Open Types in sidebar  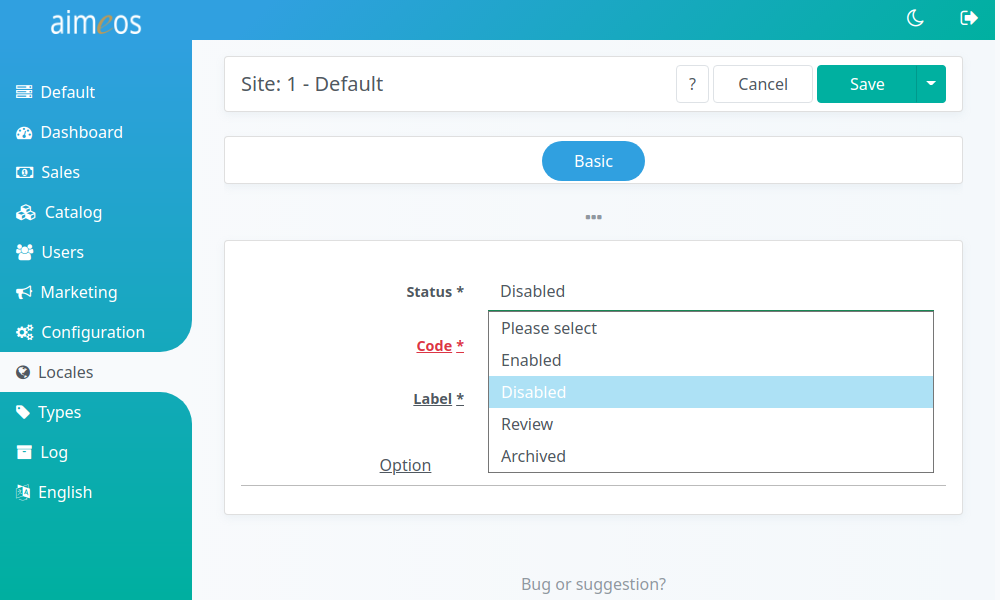tap(96, 413)
